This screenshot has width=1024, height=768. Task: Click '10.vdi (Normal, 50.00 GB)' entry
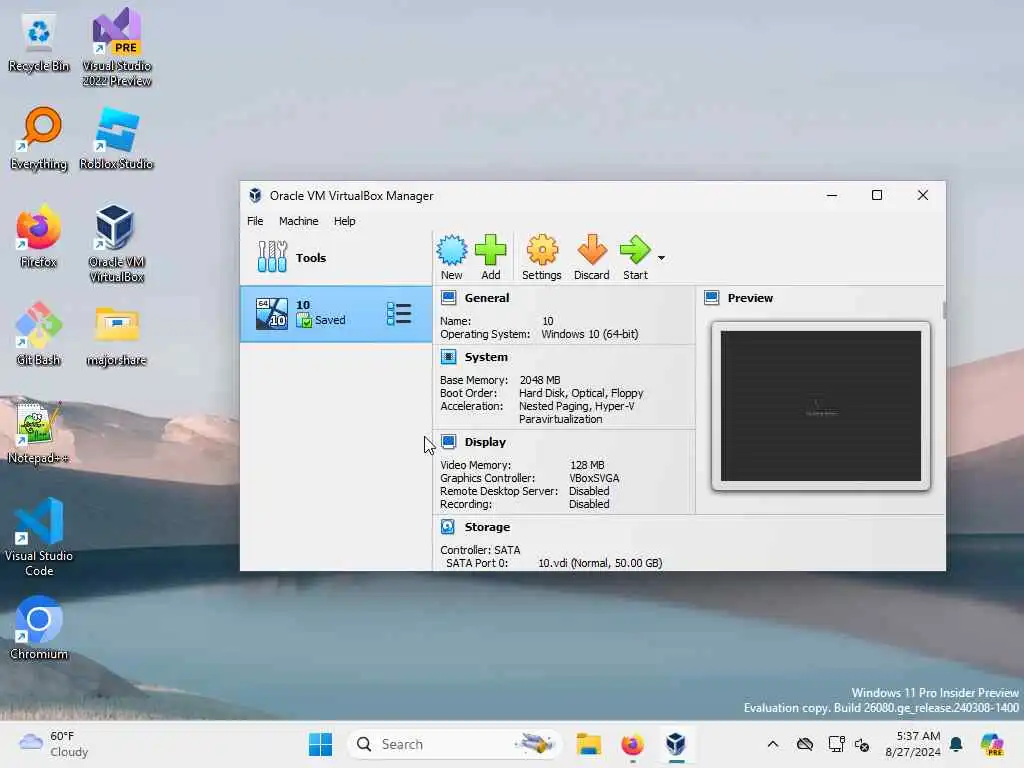(x=600, y=563)
